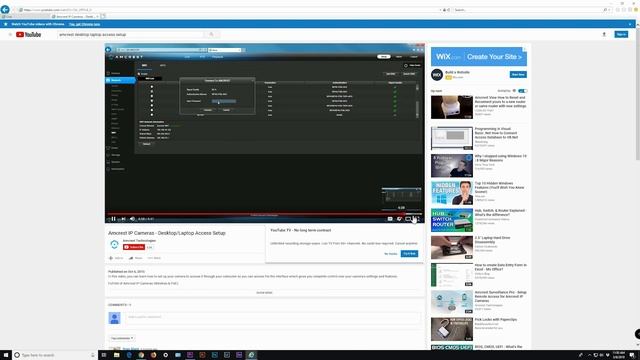Open the Amcrest Technologies channel avatar
This screenshot has height=360, width=640.
pyautogui.click(x=114, y=244)
